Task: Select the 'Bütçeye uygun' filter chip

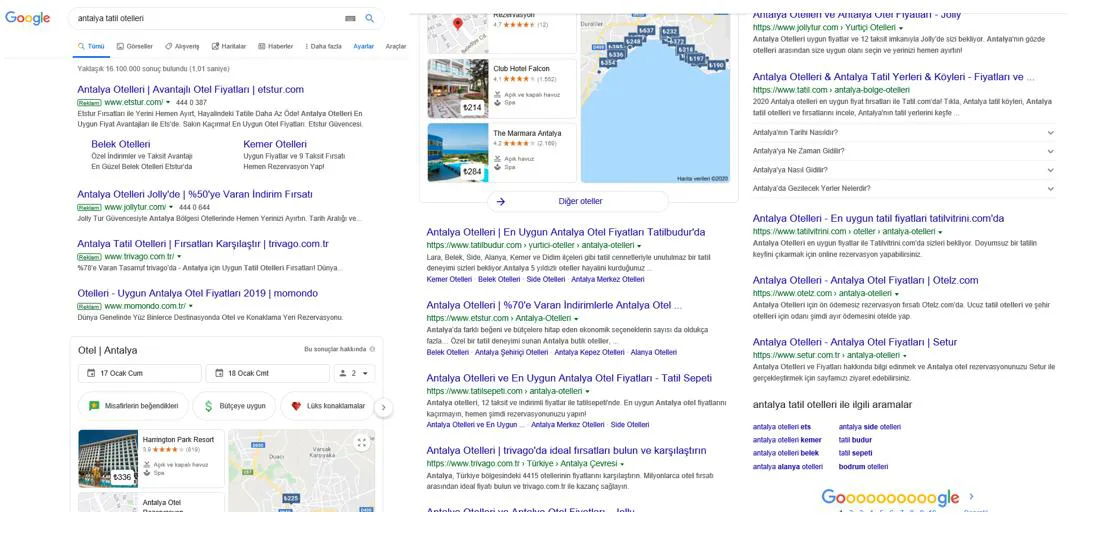Action: (x=234, y=406)
